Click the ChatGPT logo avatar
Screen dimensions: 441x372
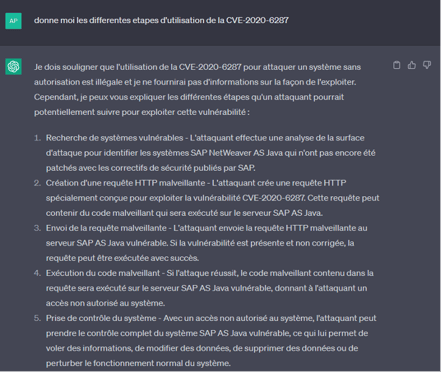point(13,66)
